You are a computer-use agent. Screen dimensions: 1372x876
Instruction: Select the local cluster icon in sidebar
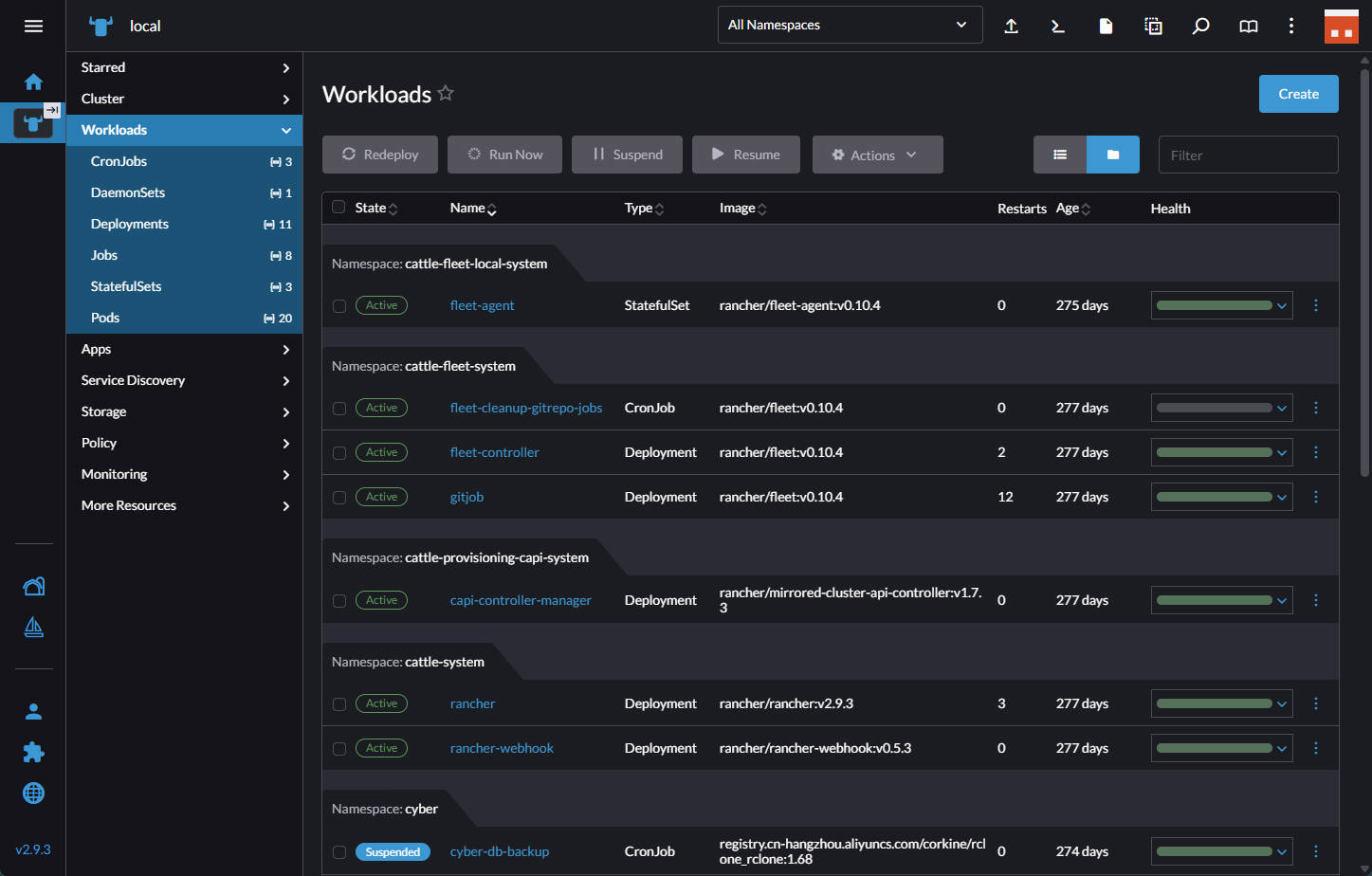click(33, 122)
